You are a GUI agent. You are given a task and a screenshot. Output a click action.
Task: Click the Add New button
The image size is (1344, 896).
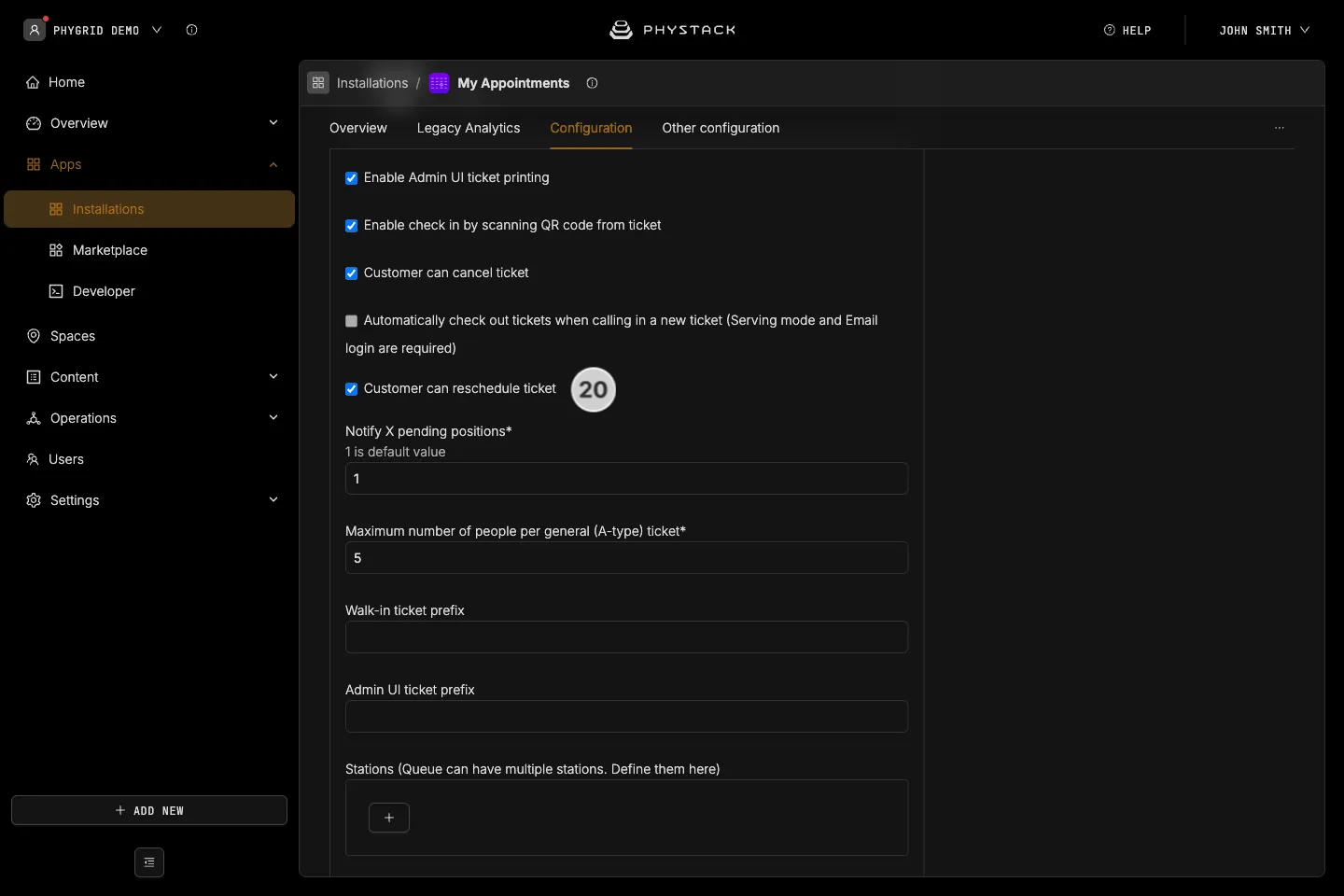(x=149, y=810)
